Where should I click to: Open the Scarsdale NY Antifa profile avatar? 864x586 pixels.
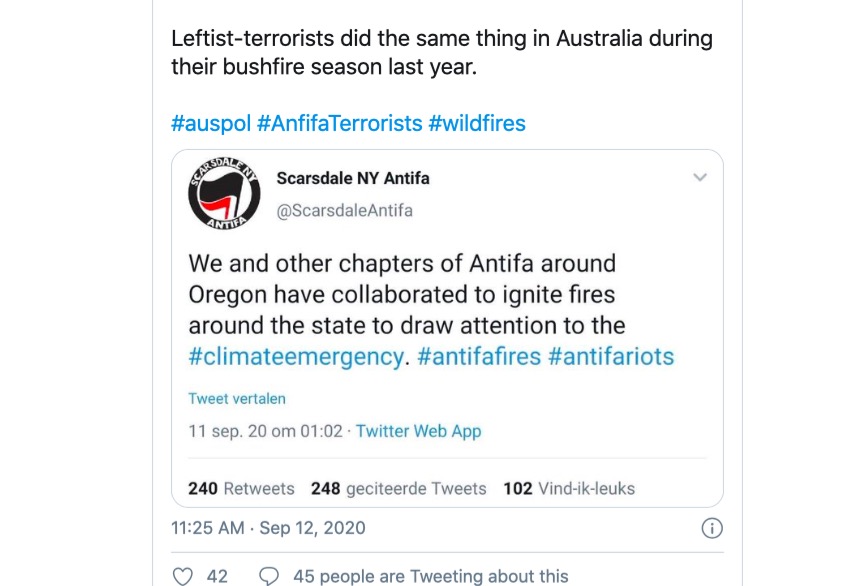coord(222,194)
